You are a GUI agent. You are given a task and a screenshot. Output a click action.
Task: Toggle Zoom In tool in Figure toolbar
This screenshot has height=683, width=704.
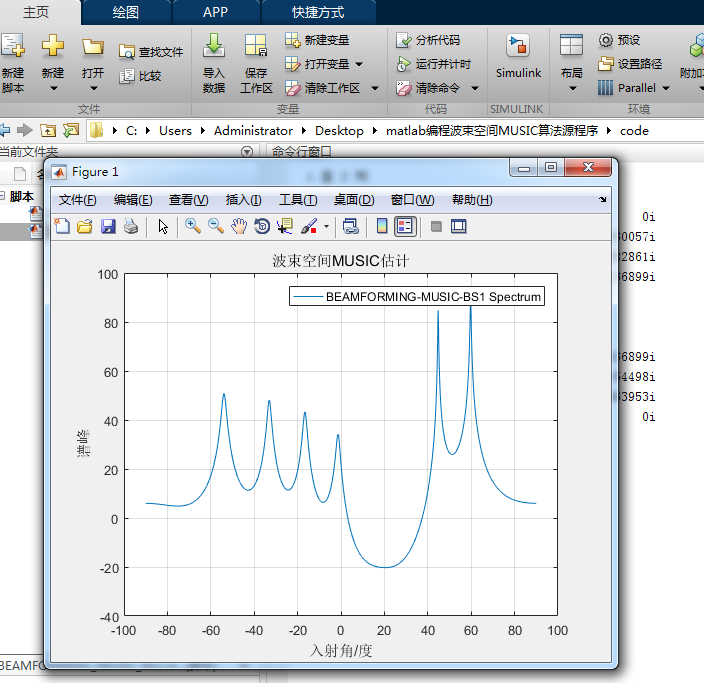click(193, 226)
